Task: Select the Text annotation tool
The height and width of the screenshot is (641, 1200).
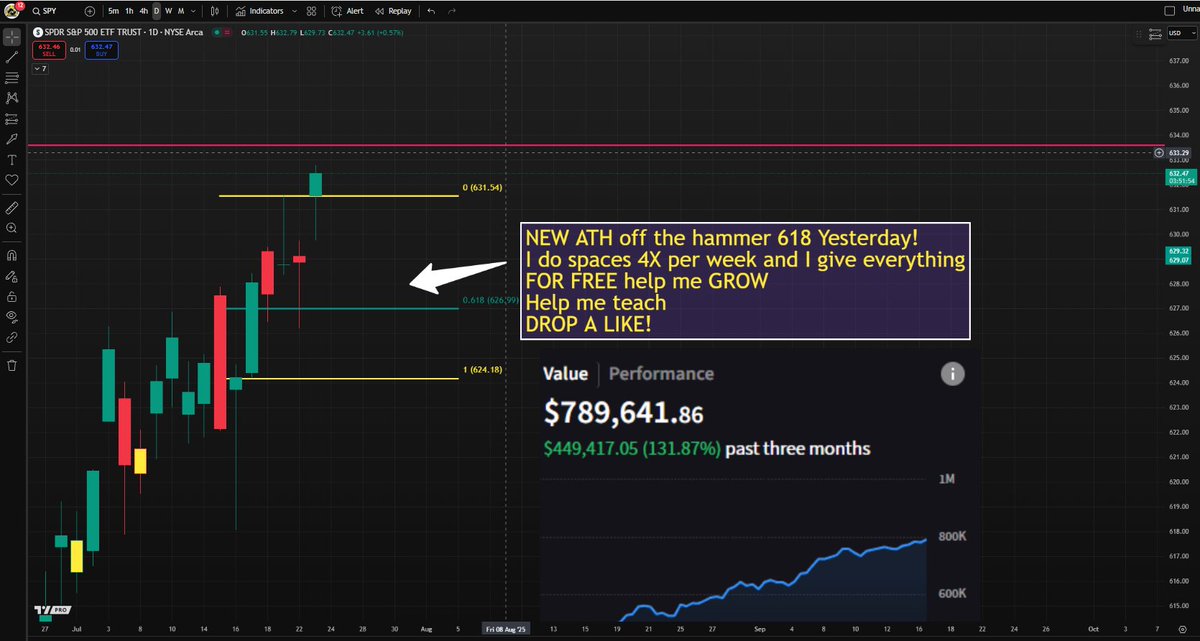Action: pos(12,159)
